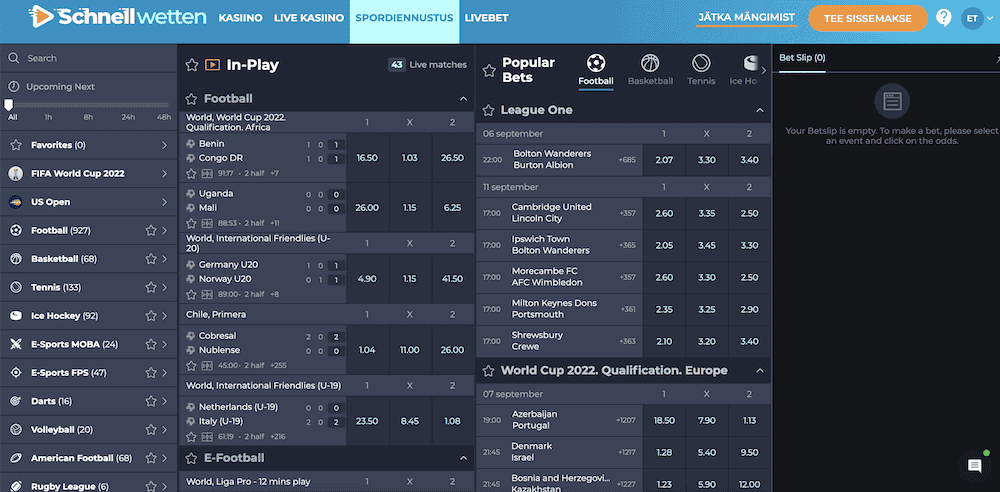This screenshot has height=492, width=1000.
Task: Click the FIFA World Cup 2022 icon
Action: pos(16,174)
